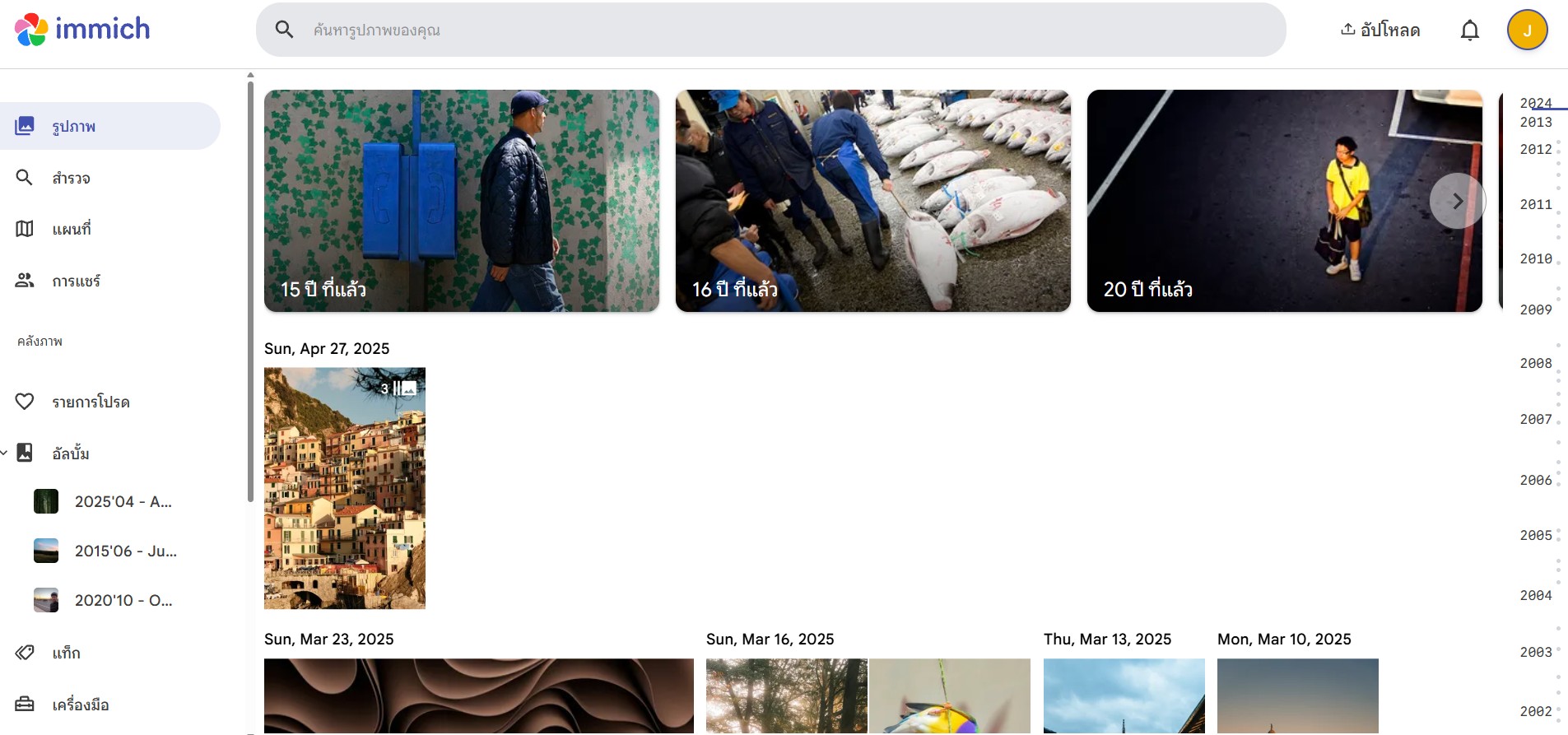Screen dimensions: 1568x735
Task: Open album 2020'10 - O...
Action: pyautogui.click(x=103, y=600)
